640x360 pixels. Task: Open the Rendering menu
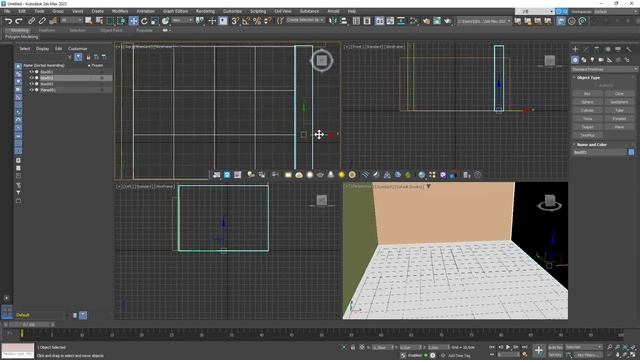205,11
